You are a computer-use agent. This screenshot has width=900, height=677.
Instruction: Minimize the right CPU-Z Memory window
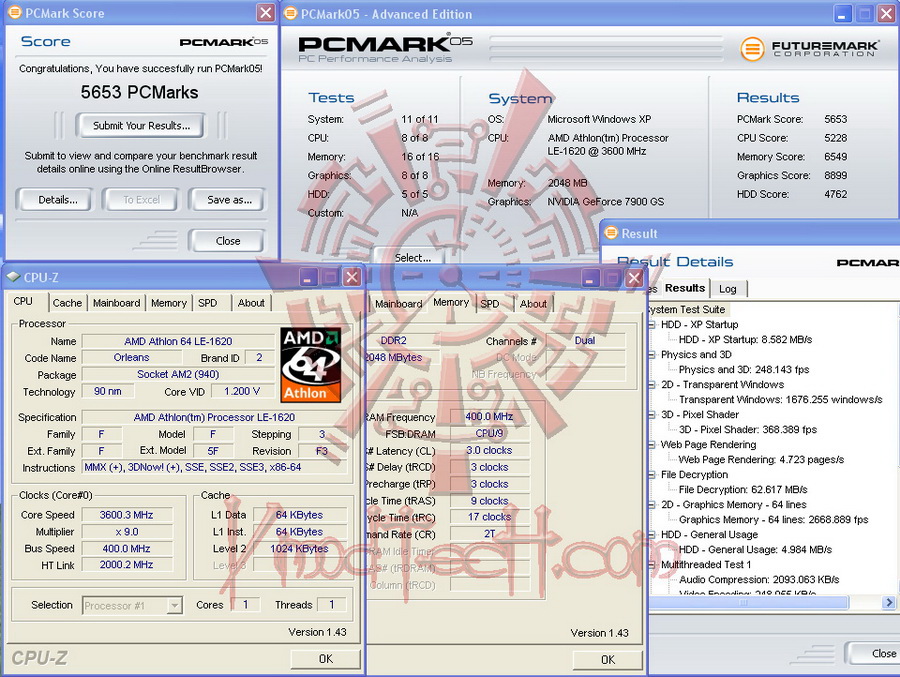(x=590, y=278)
